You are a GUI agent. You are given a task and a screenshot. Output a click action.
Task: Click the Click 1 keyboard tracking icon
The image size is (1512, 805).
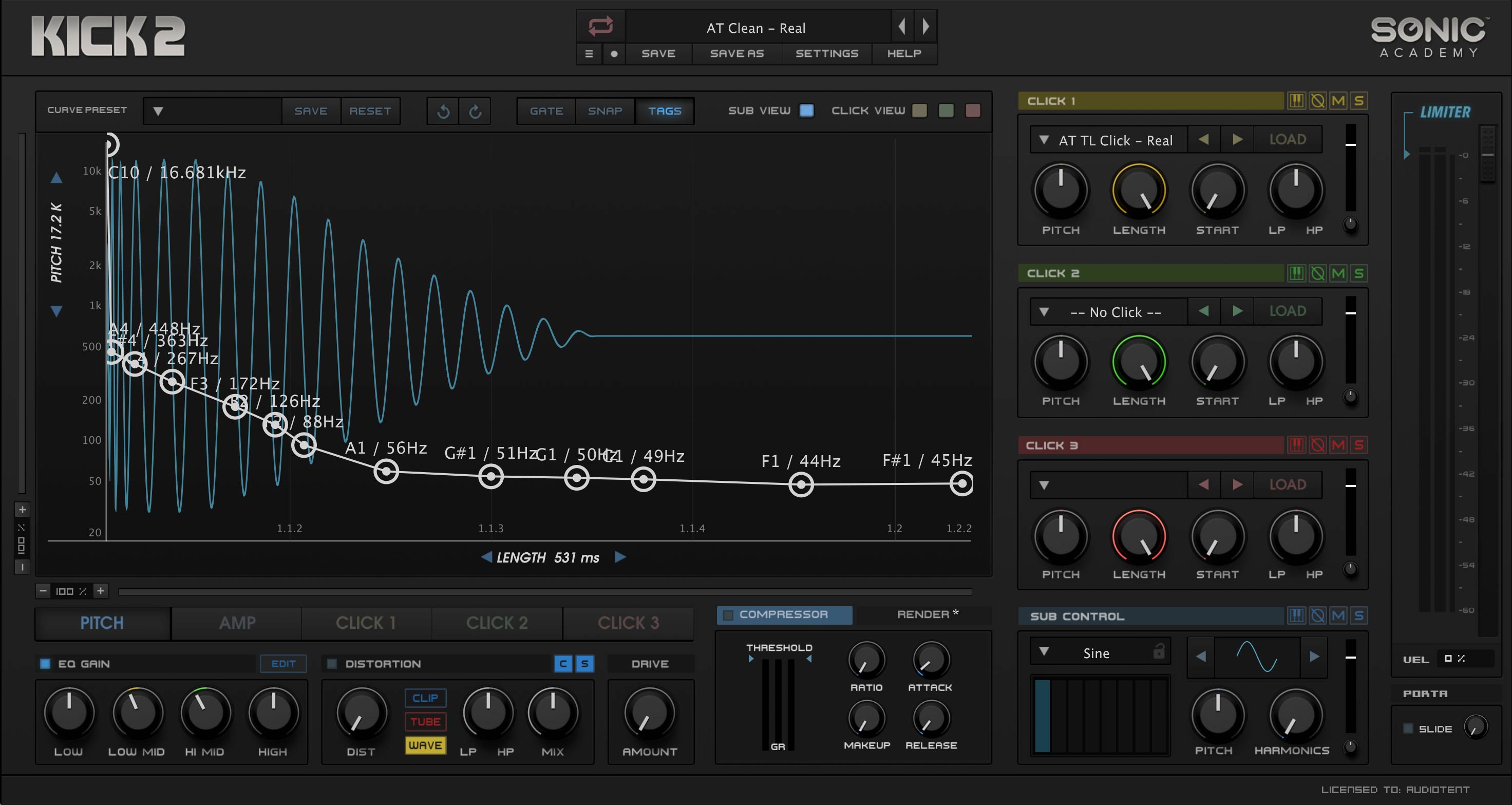coord(1297,101)
